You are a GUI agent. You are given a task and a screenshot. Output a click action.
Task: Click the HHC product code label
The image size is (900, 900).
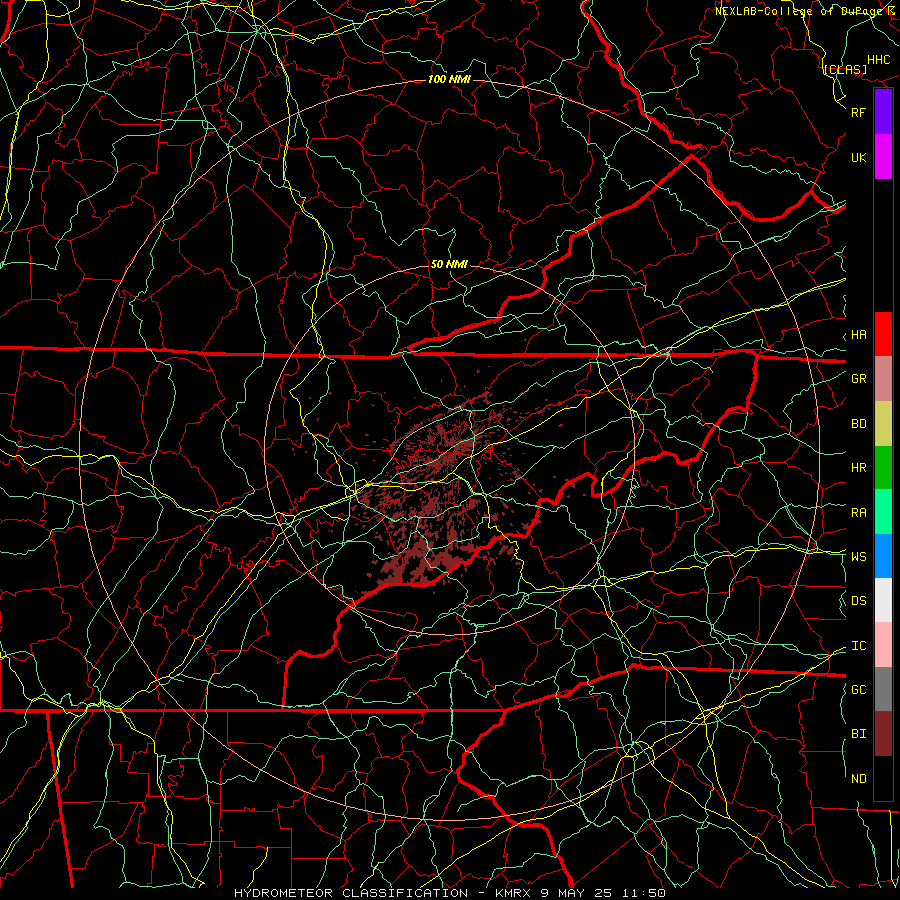click(879, 60)
